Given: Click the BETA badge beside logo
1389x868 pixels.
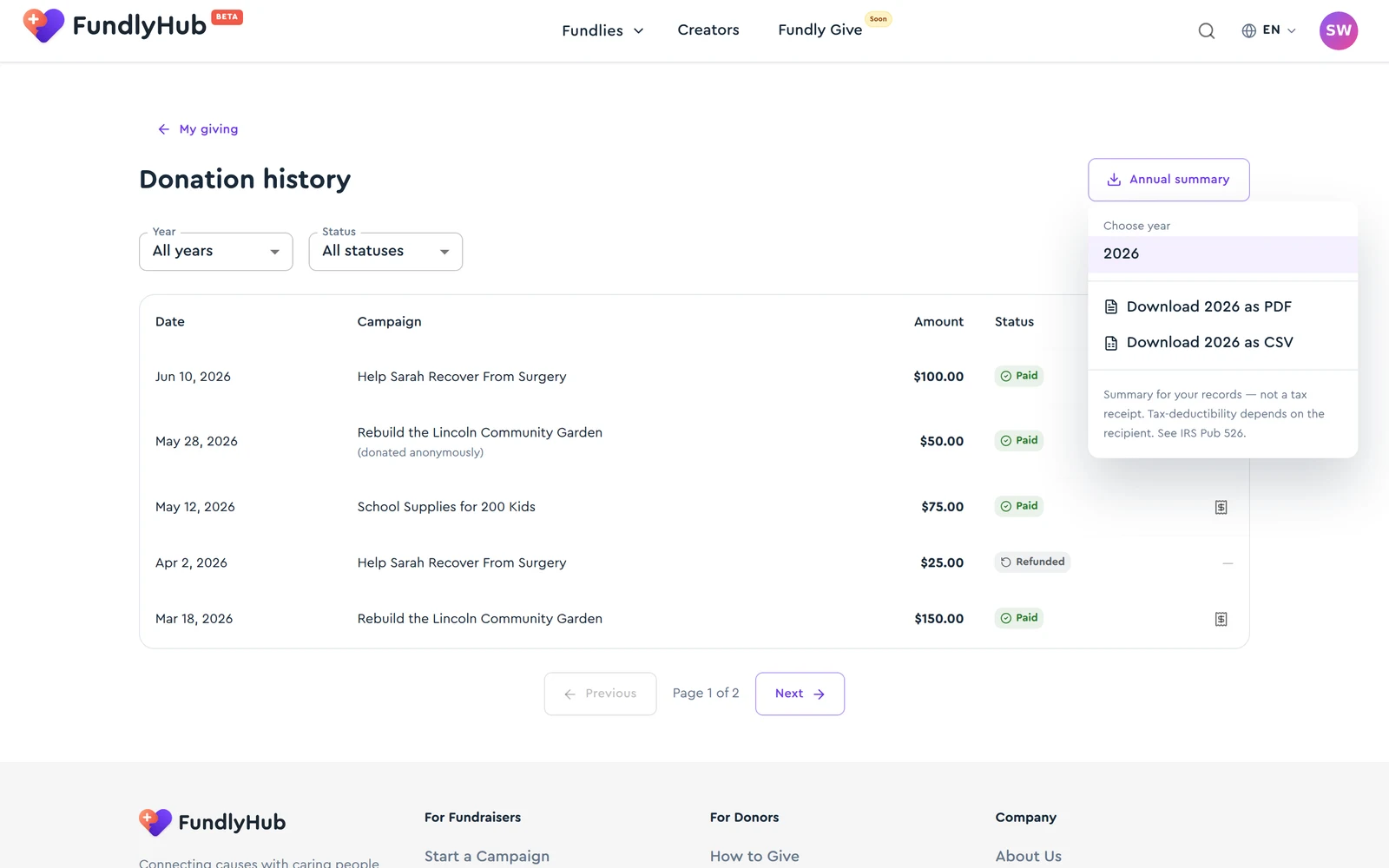Looking at the screenshot, I should click(x=227, y=17).
